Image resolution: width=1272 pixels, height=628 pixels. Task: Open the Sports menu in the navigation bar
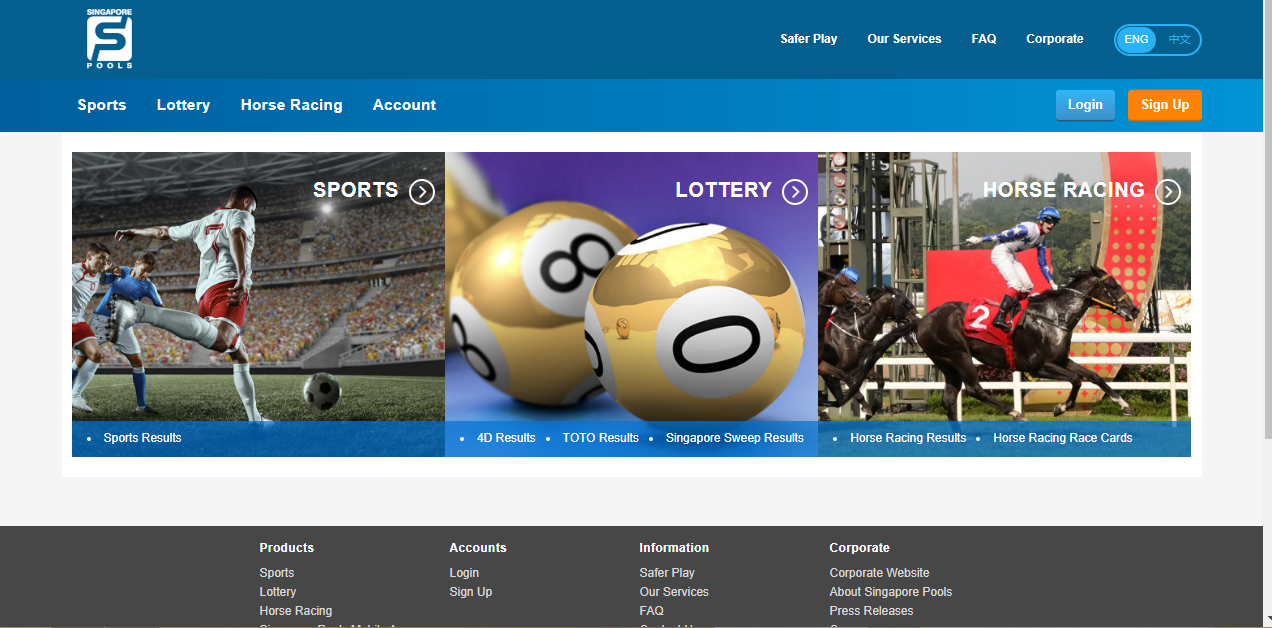coord(102,105)
